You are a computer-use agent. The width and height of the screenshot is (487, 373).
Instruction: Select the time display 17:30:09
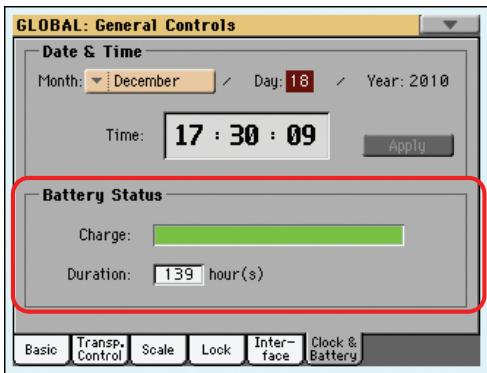click(x=247, y=136)
